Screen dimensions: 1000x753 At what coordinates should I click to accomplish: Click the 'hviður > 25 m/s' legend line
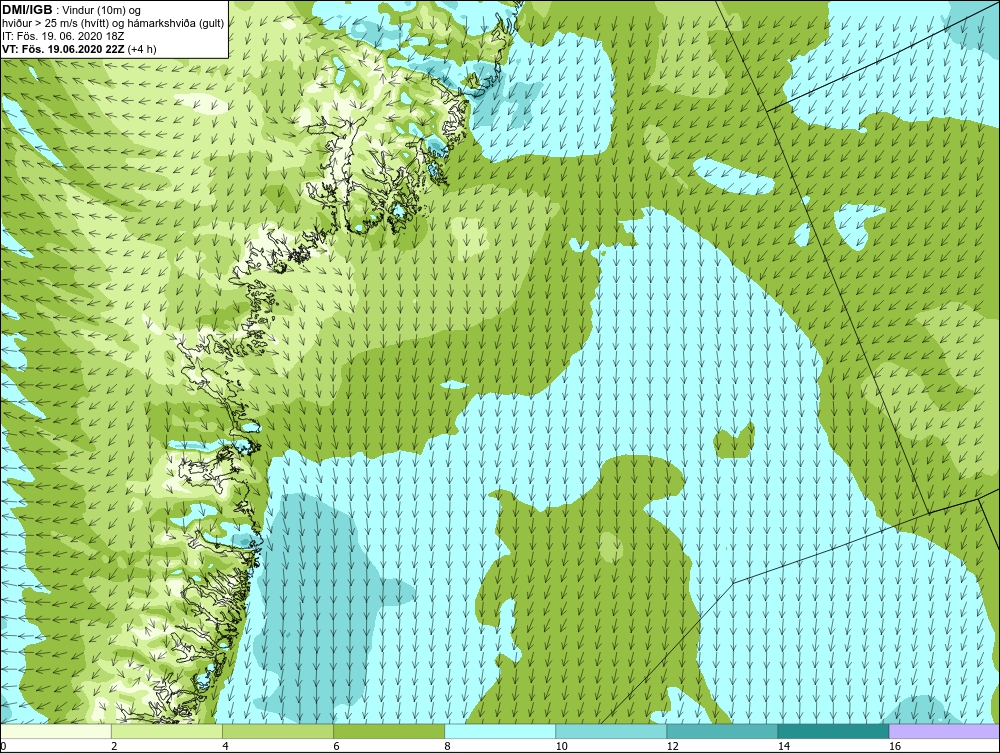[113, 24]
